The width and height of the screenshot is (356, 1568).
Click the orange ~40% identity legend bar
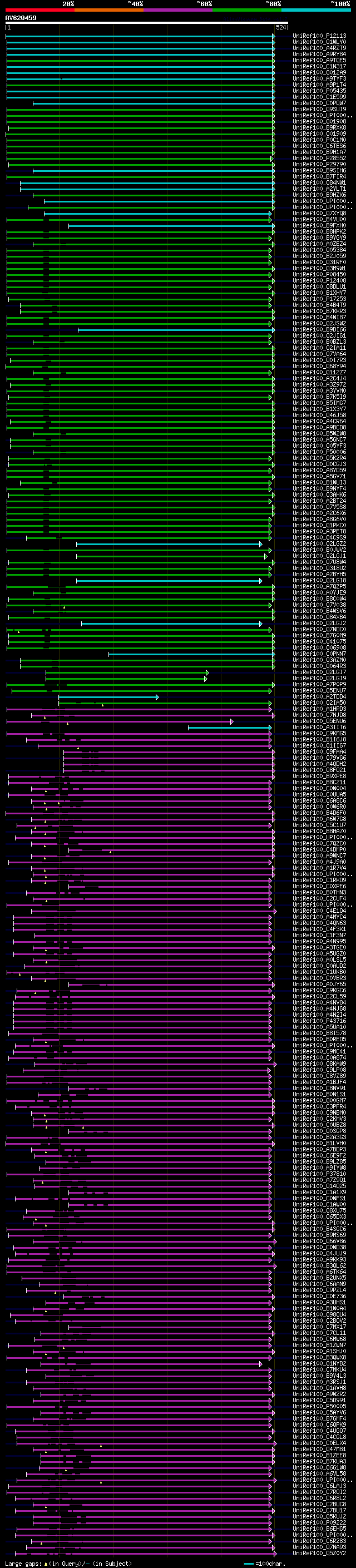[109, 10]
